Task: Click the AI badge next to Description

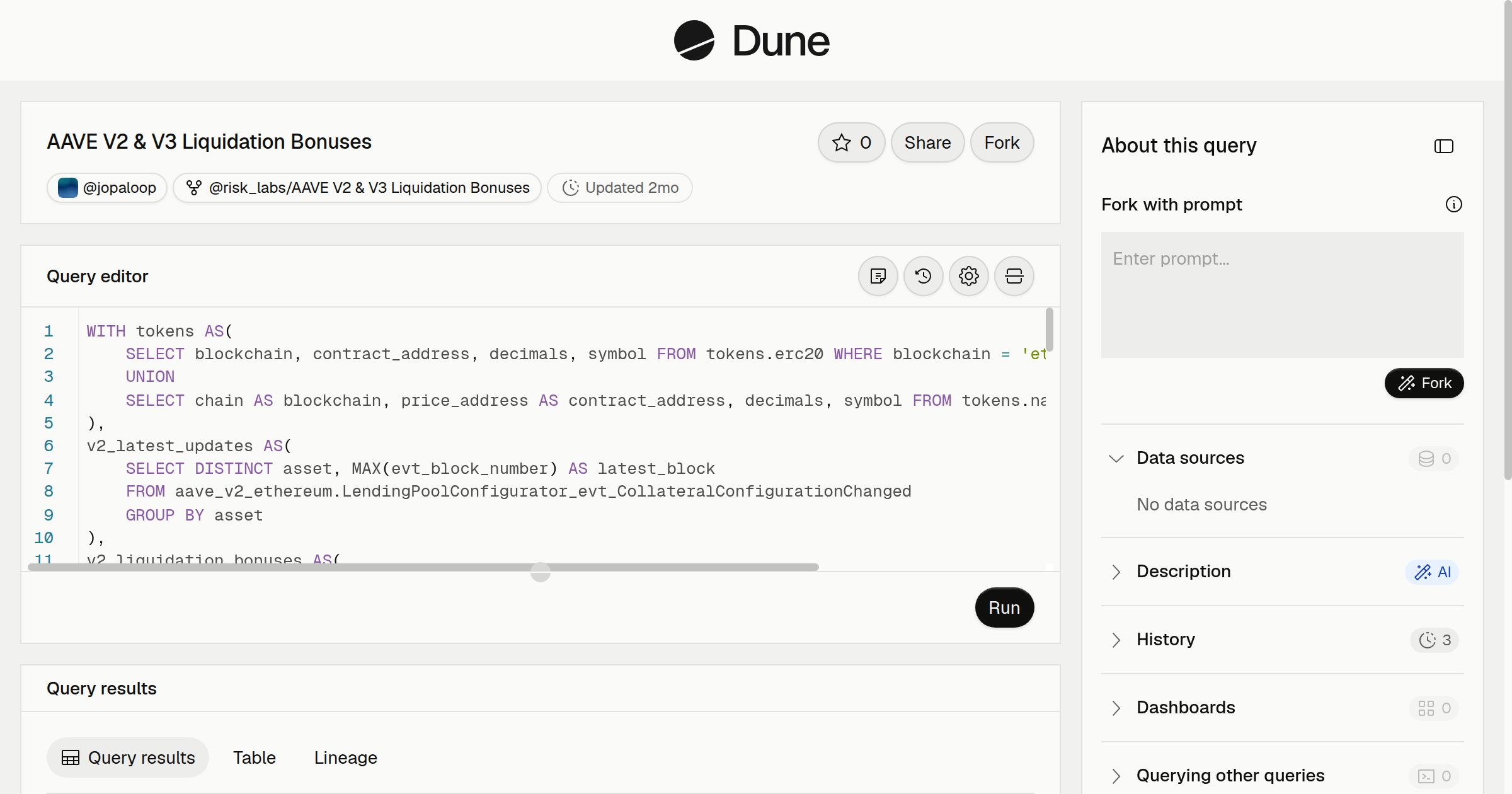Action: (x=1432, y=572)
